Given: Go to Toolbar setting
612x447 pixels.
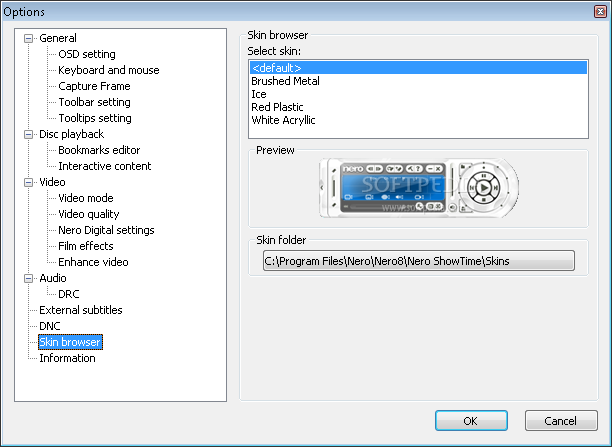Looking at the screenshot, I should 94,102.
